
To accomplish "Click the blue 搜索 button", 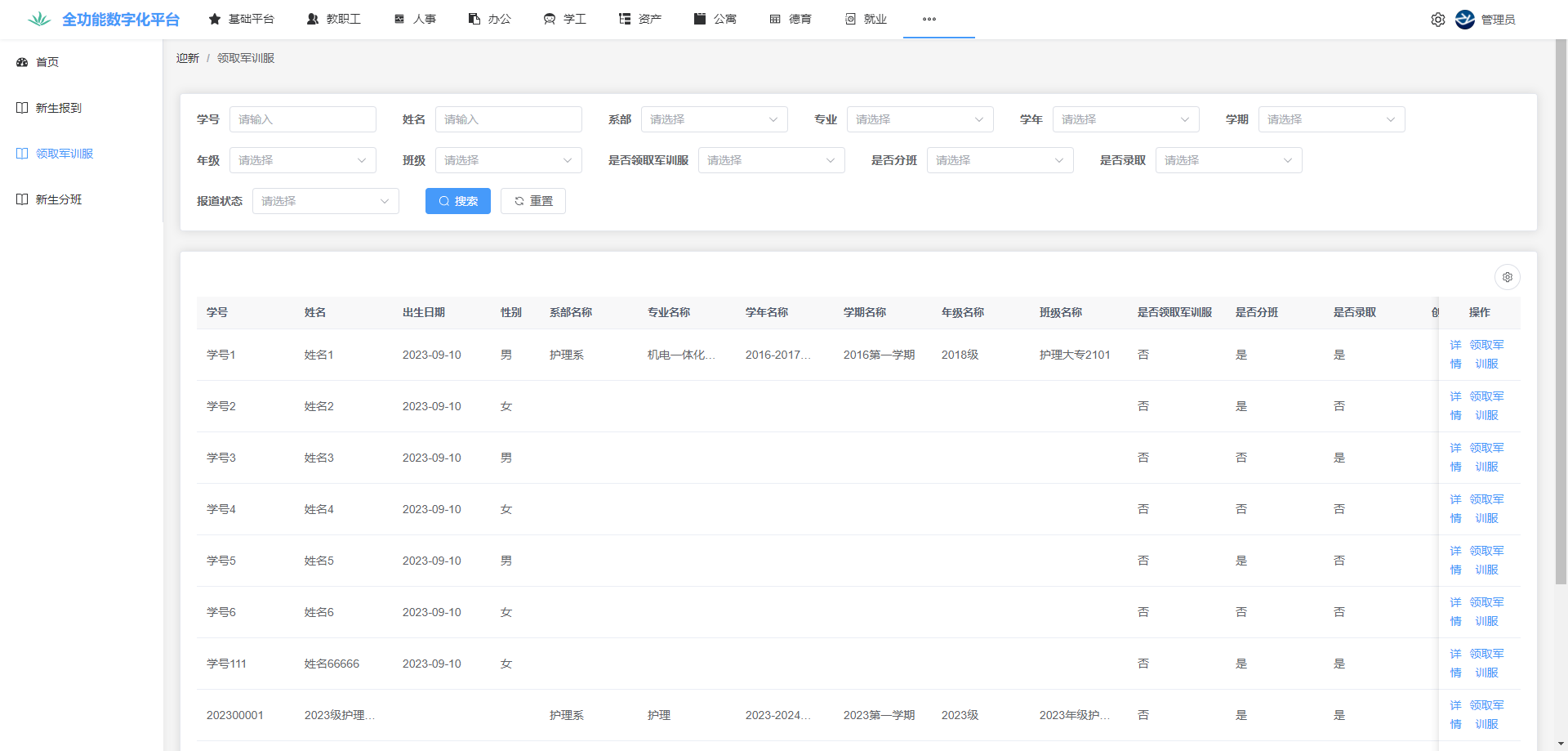I will click(x=457, y=201).
